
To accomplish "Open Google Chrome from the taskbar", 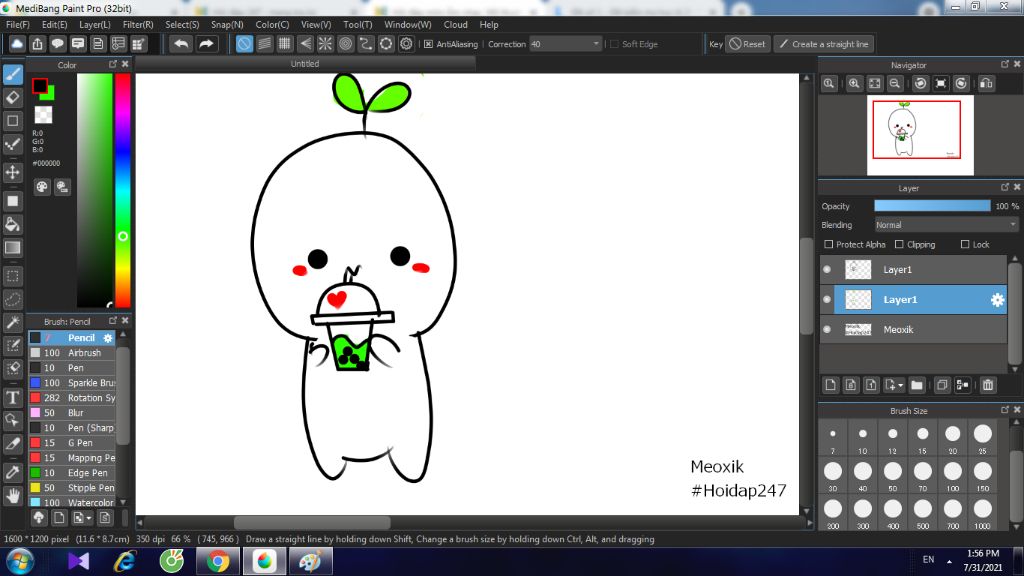I will pos(218,562).
